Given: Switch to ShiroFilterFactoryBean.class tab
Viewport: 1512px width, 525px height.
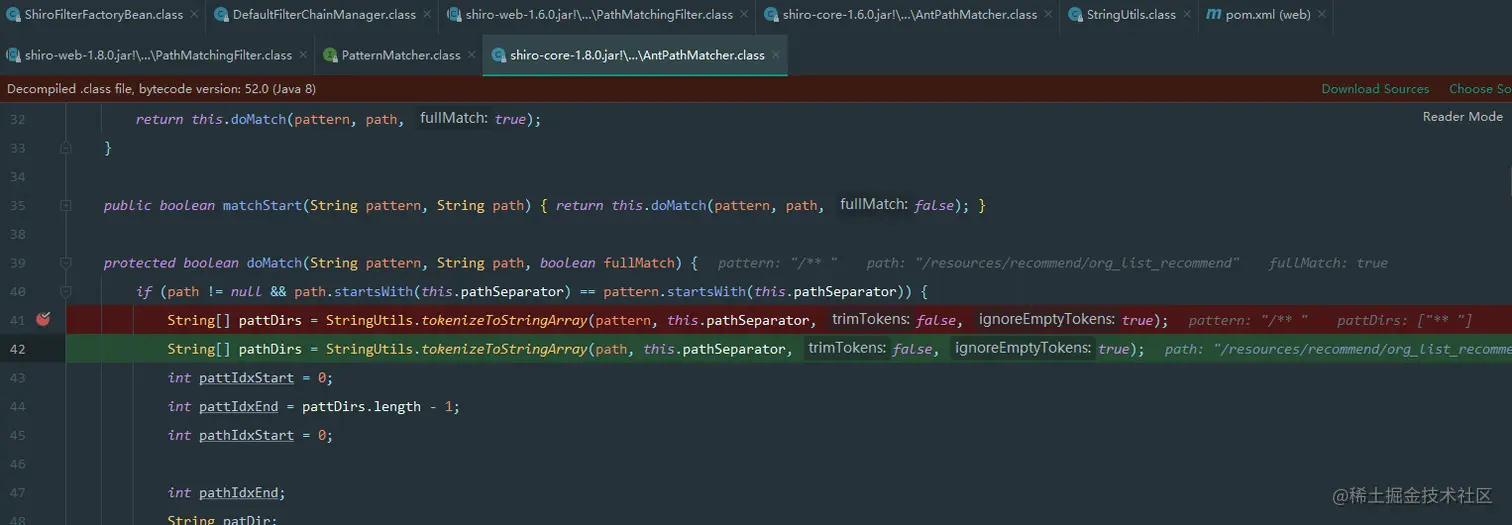Looking at the screenshot, I should coord(104,15).
